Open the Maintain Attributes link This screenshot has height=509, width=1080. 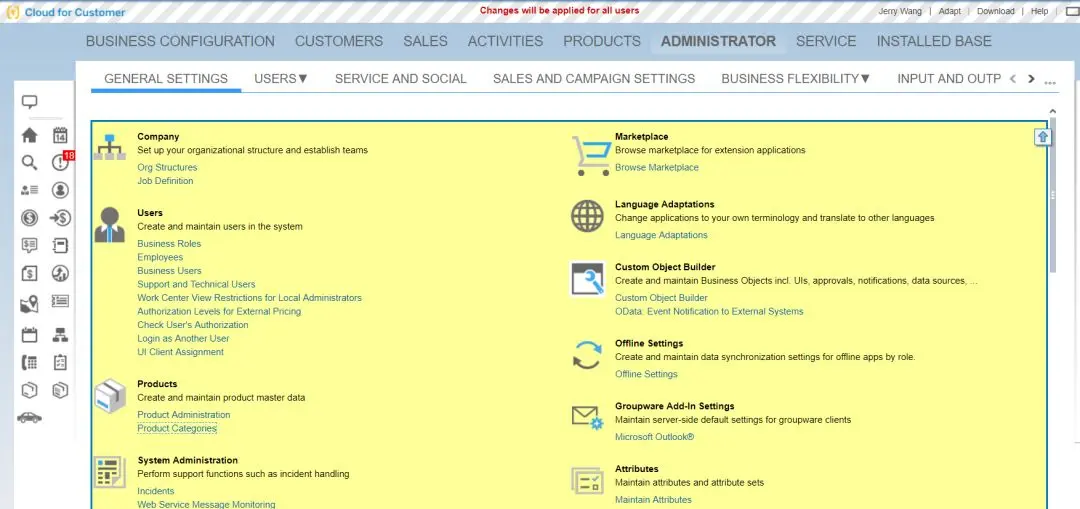pos(653,499)
